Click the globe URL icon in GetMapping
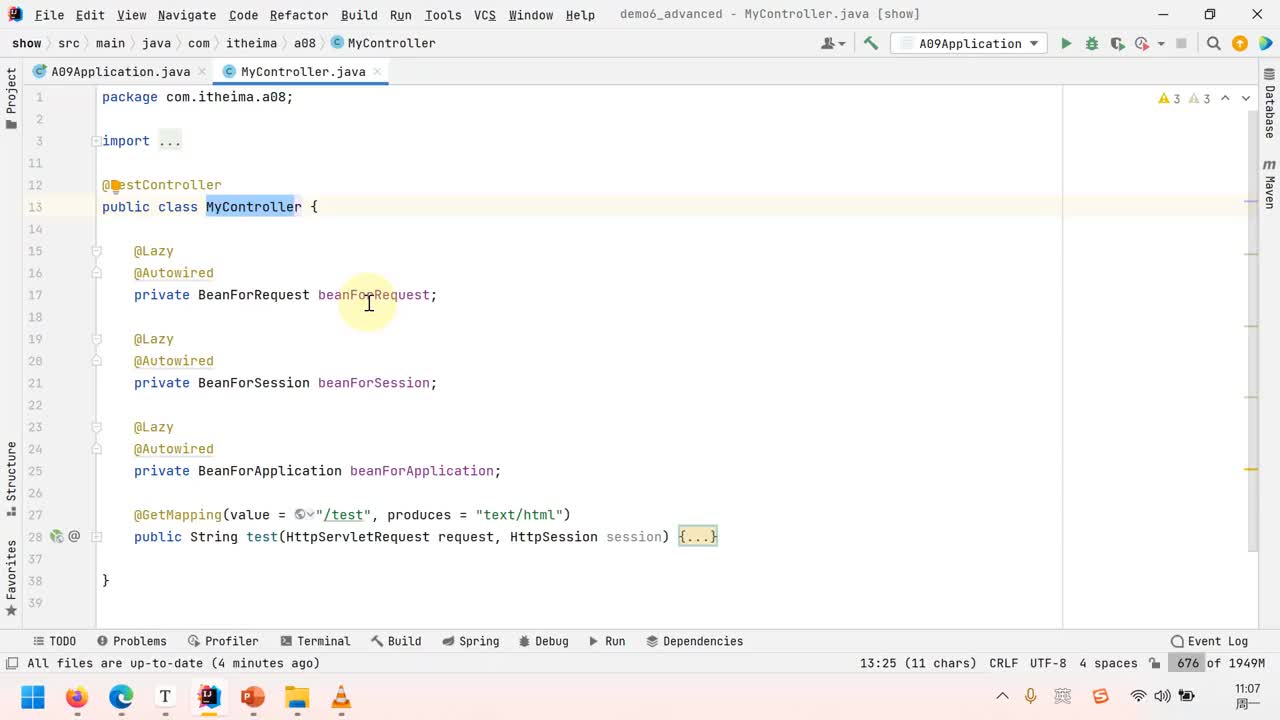 pyautogui.click(x=304, y=515)
